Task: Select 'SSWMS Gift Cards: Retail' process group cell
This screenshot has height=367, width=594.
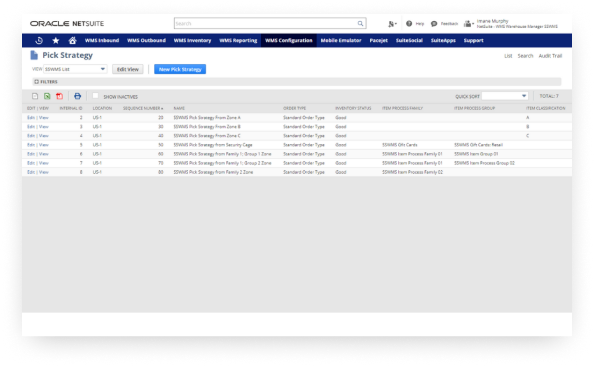Action: pos(478,145)
